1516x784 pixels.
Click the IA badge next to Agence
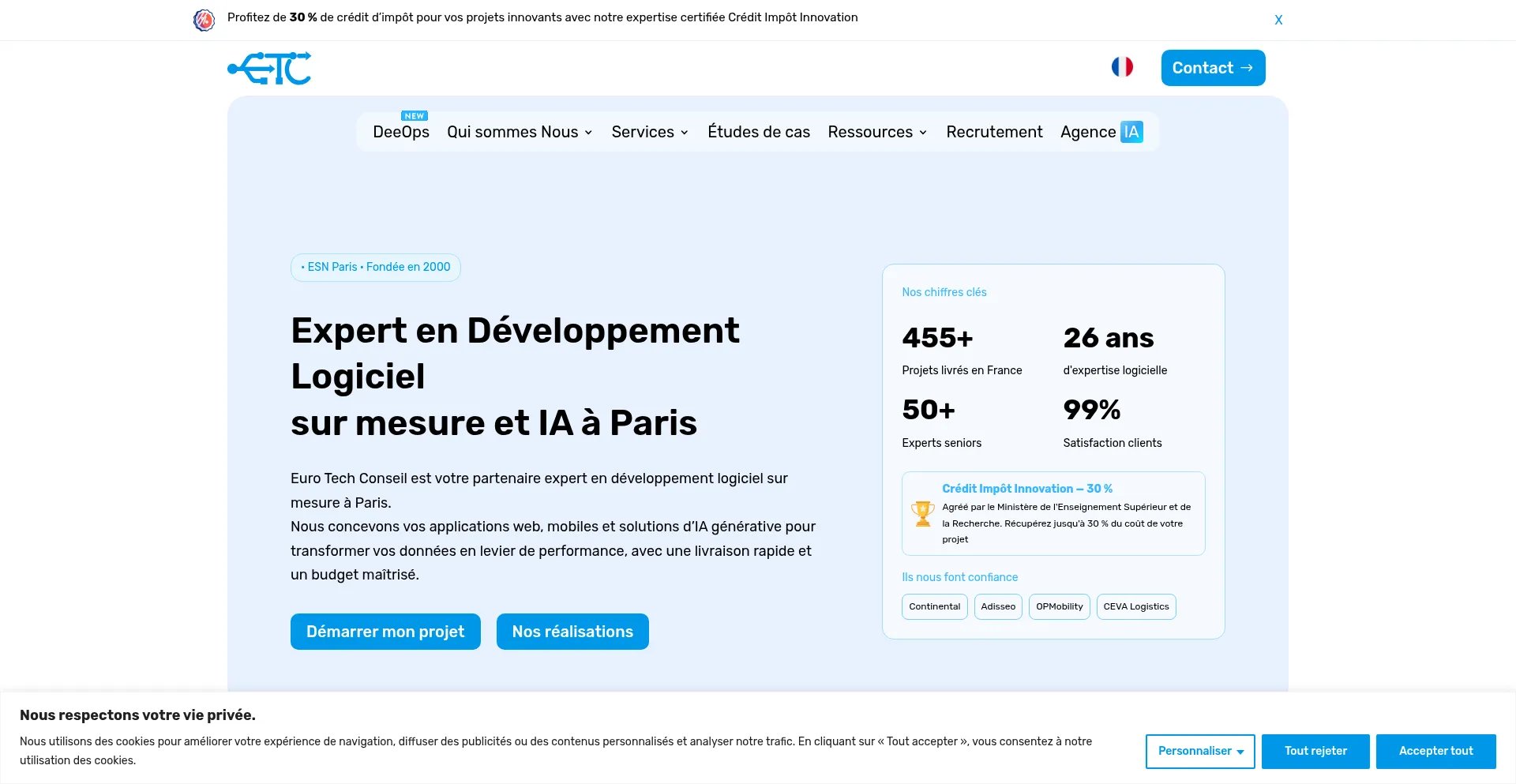1131,132
